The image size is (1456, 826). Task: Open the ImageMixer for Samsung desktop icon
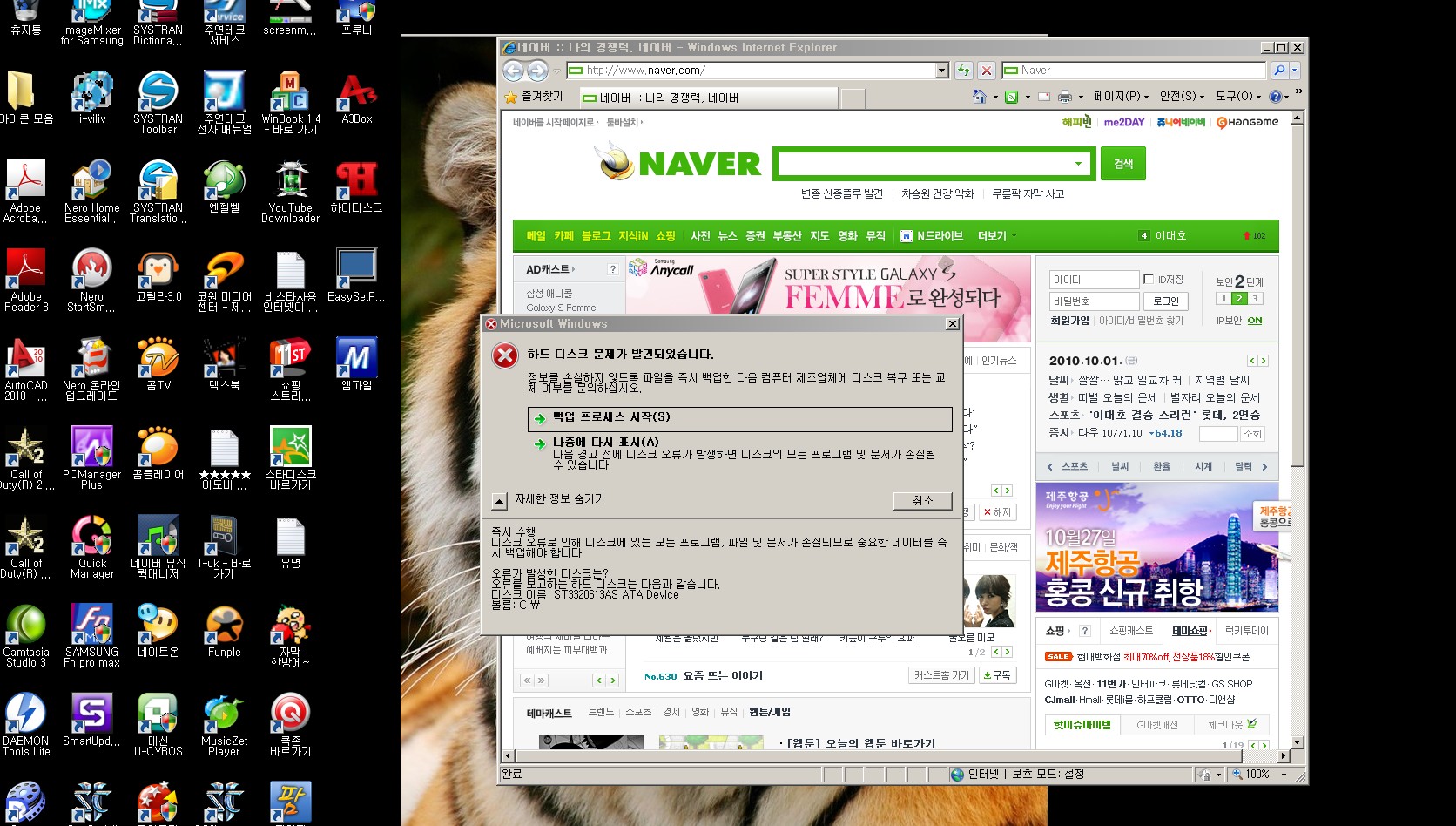pyautogui.click(x=92, y=24)
